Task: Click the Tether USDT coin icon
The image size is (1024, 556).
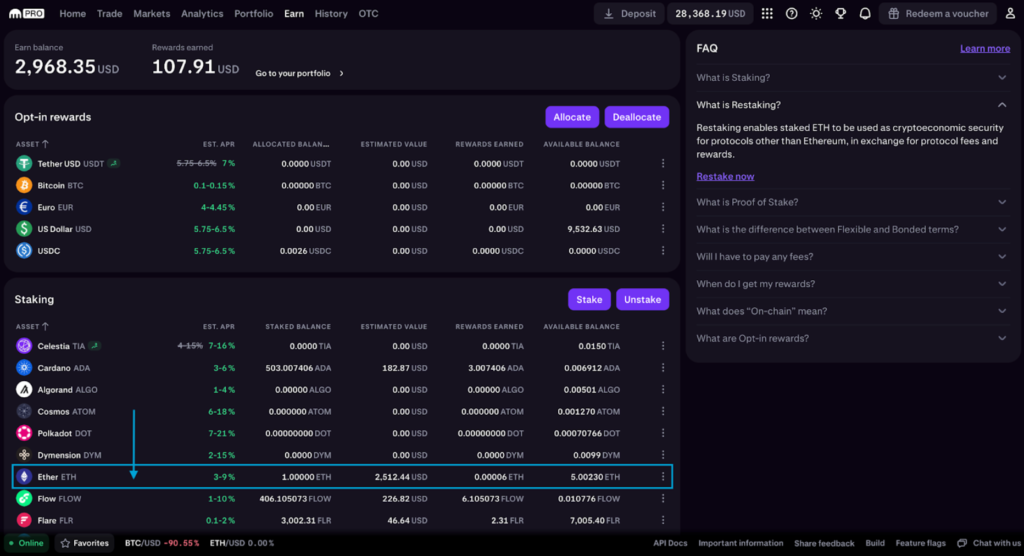Action: pyautogui.click(x=24, y=163)
